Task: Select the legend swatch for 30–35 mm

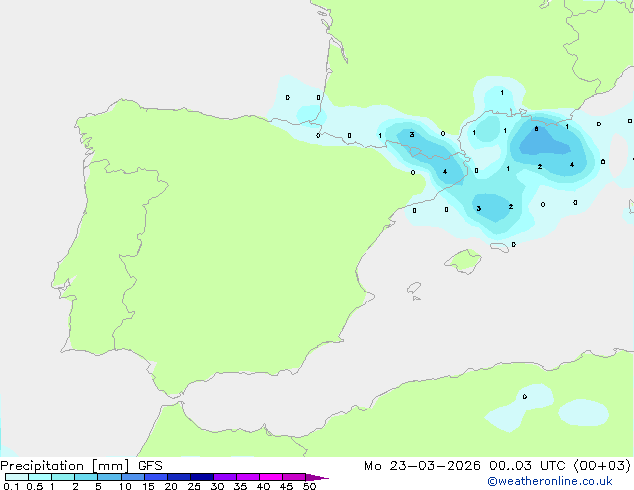Action: click(225, 477)
